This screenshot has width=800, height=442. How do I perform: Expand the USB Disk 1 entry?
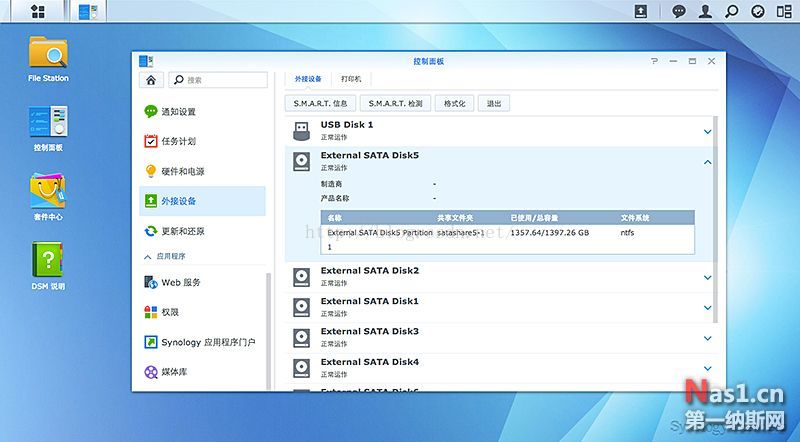tap(707, 131)
